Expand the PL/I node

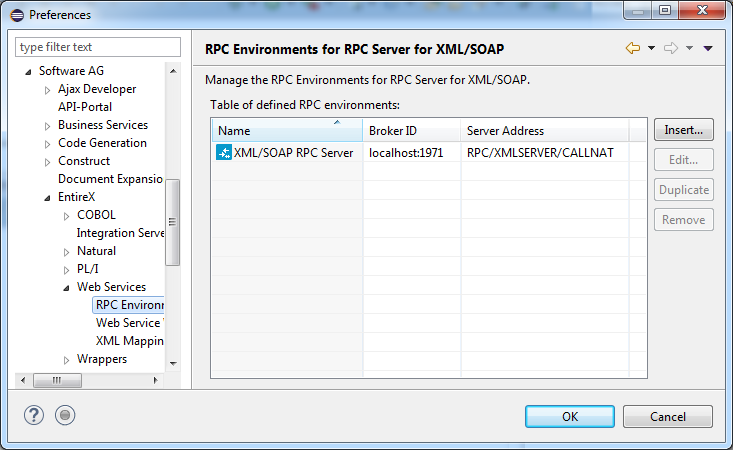[x=66, y=270]
